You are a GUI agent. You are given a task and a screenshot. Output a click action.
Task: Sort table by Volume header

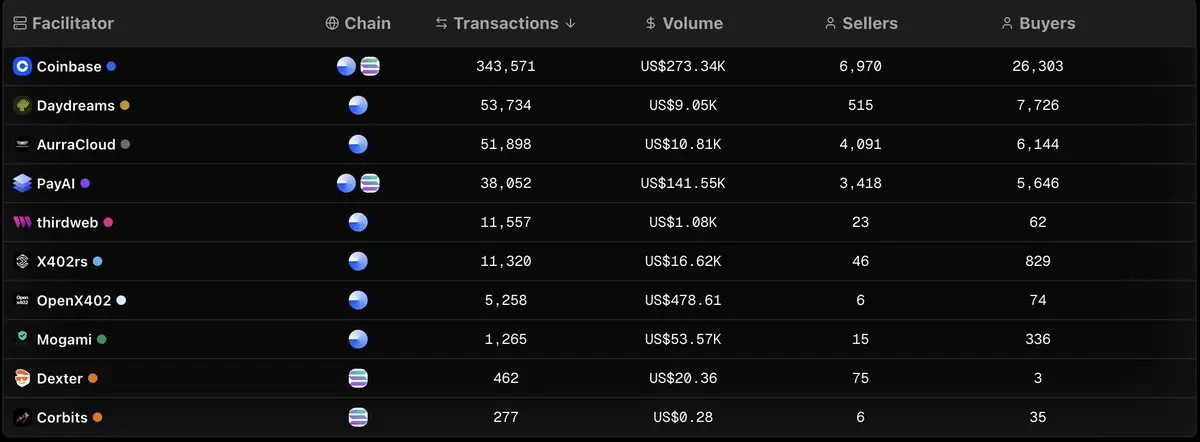(683, 23)
